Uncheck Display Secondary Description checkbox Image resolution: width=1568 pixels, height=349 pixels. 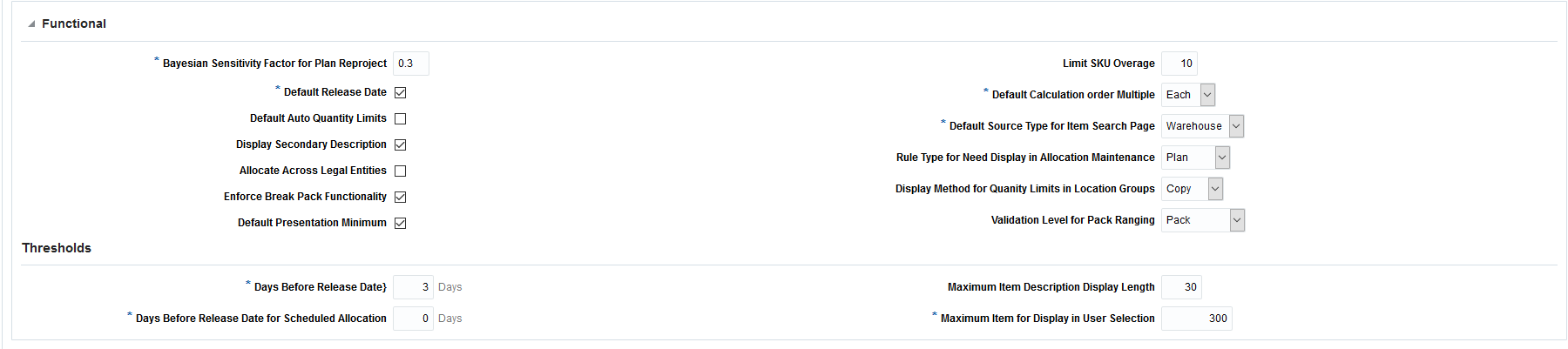(400, 144)
